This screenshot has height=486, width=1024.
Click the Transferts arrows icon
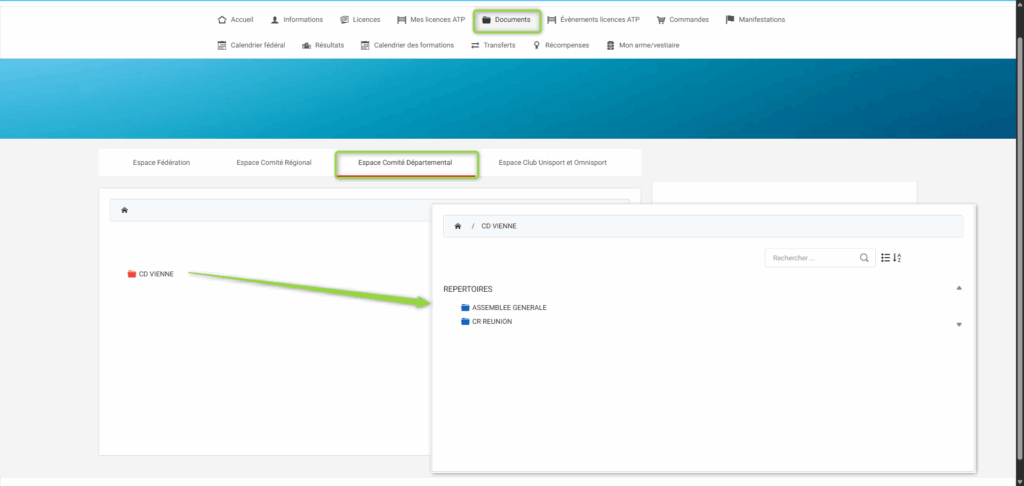[475, 45]
